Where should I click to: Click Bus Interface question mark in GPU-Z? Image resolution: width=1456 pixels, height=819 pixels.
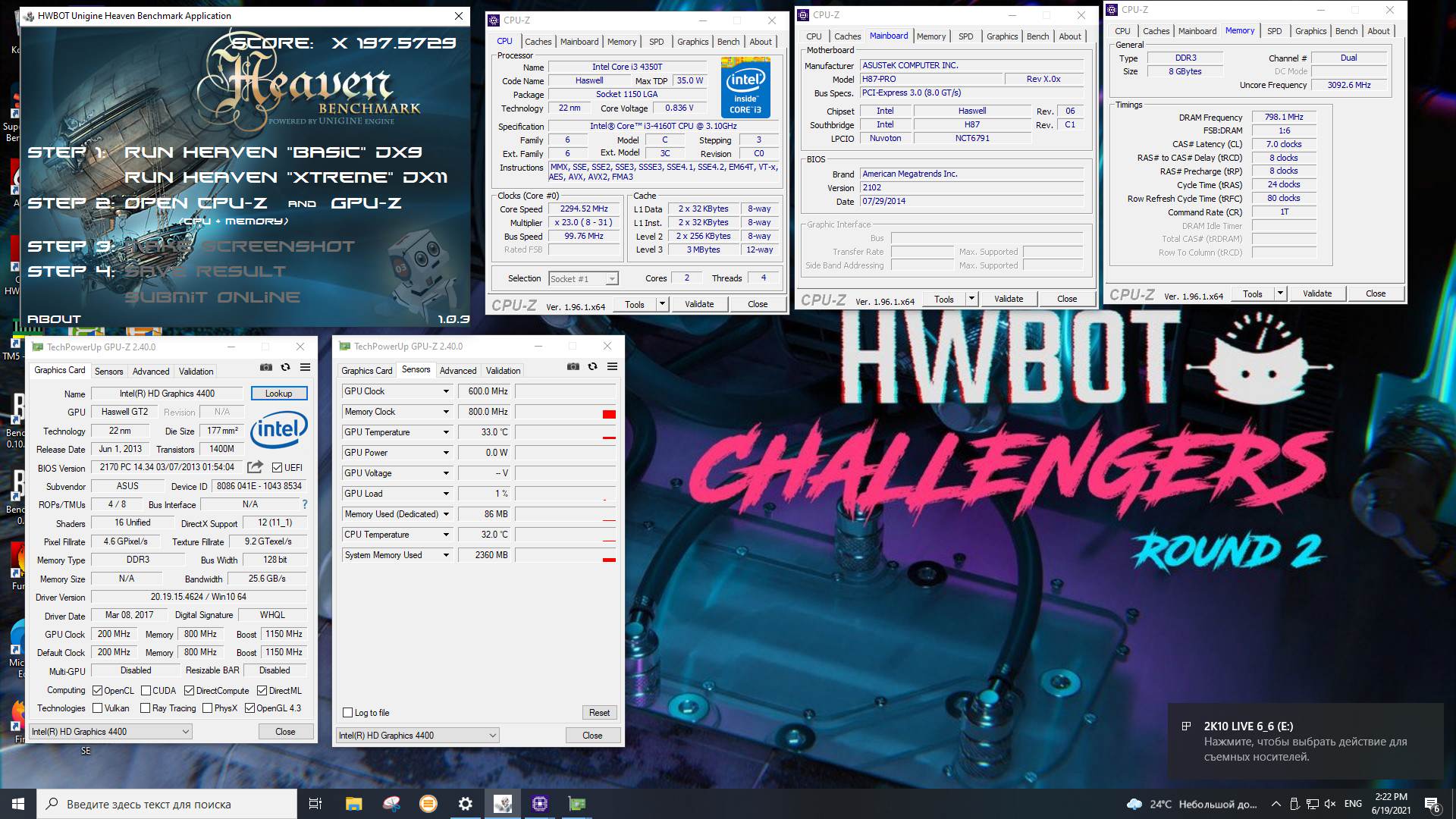305,504
